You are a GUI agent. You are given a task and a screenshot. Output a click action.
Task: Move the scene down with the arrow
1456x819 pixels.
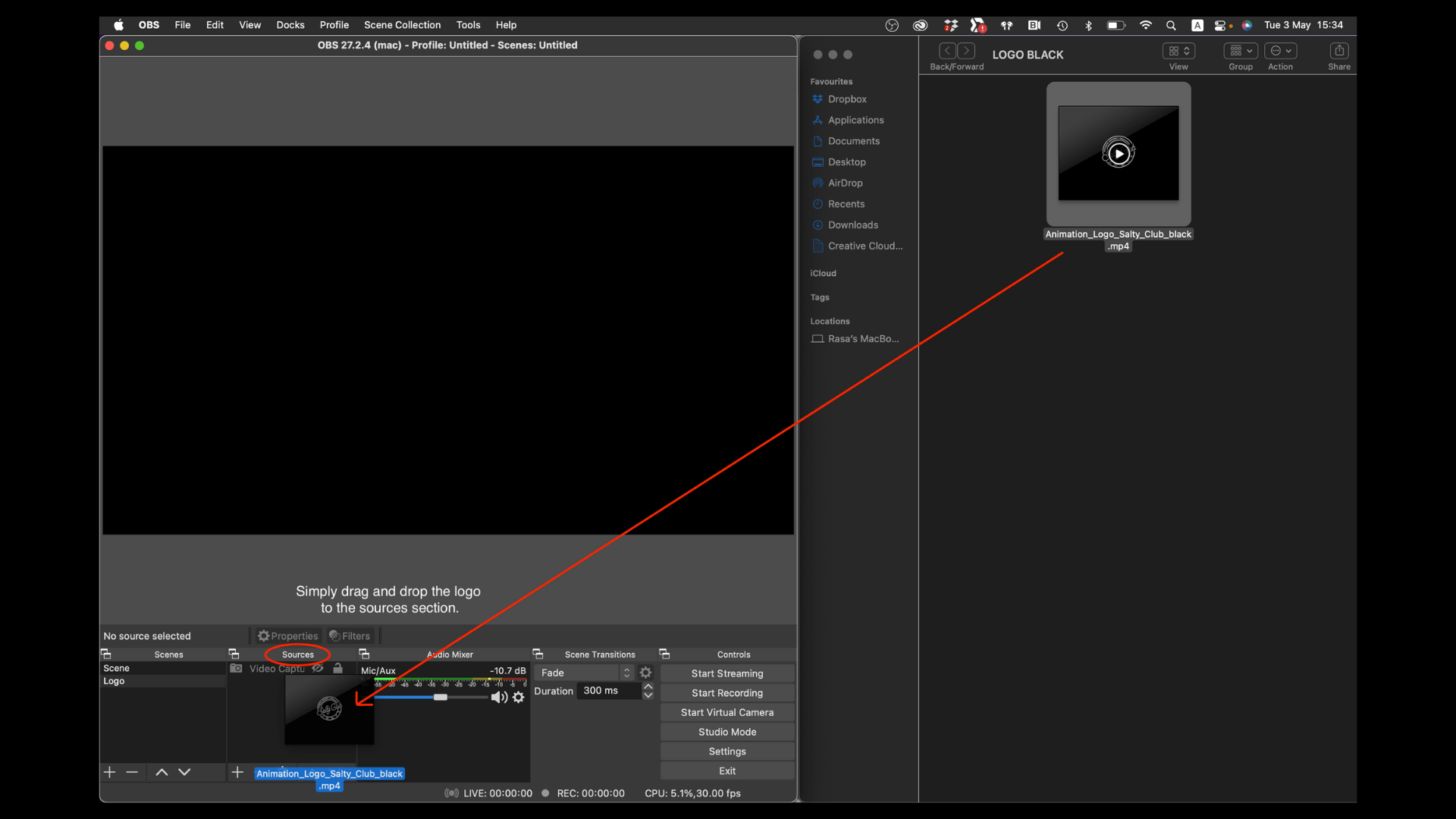pyautogui.click(x=184, y=772)
